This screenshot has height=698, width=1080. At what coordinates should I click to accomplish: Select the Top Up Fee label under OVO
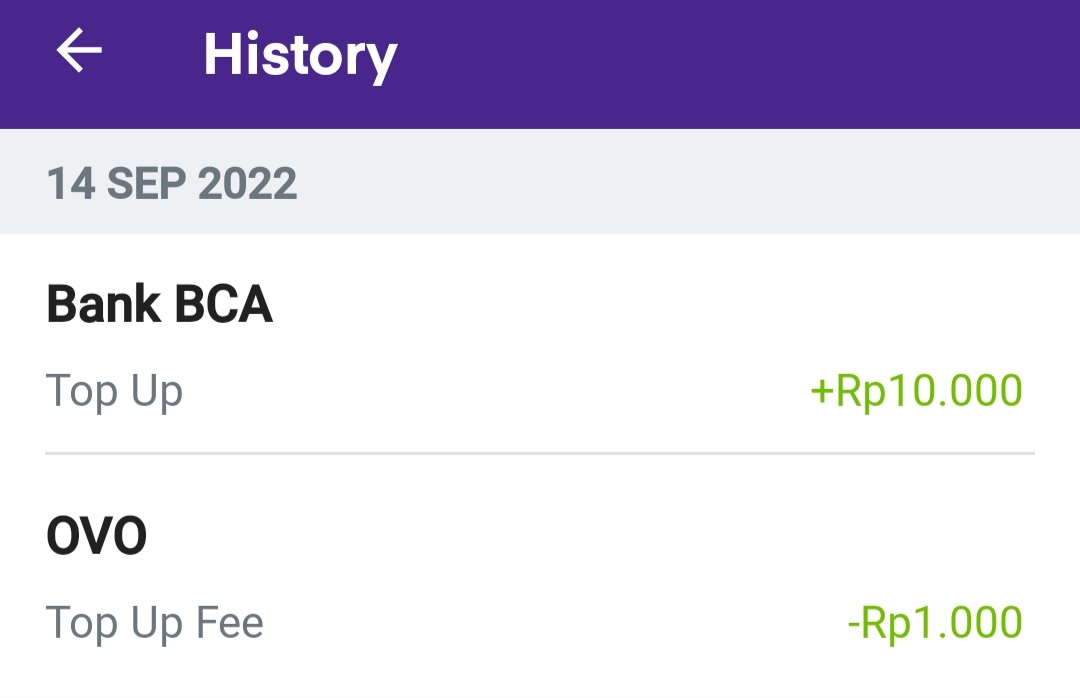tap(154, 622)
